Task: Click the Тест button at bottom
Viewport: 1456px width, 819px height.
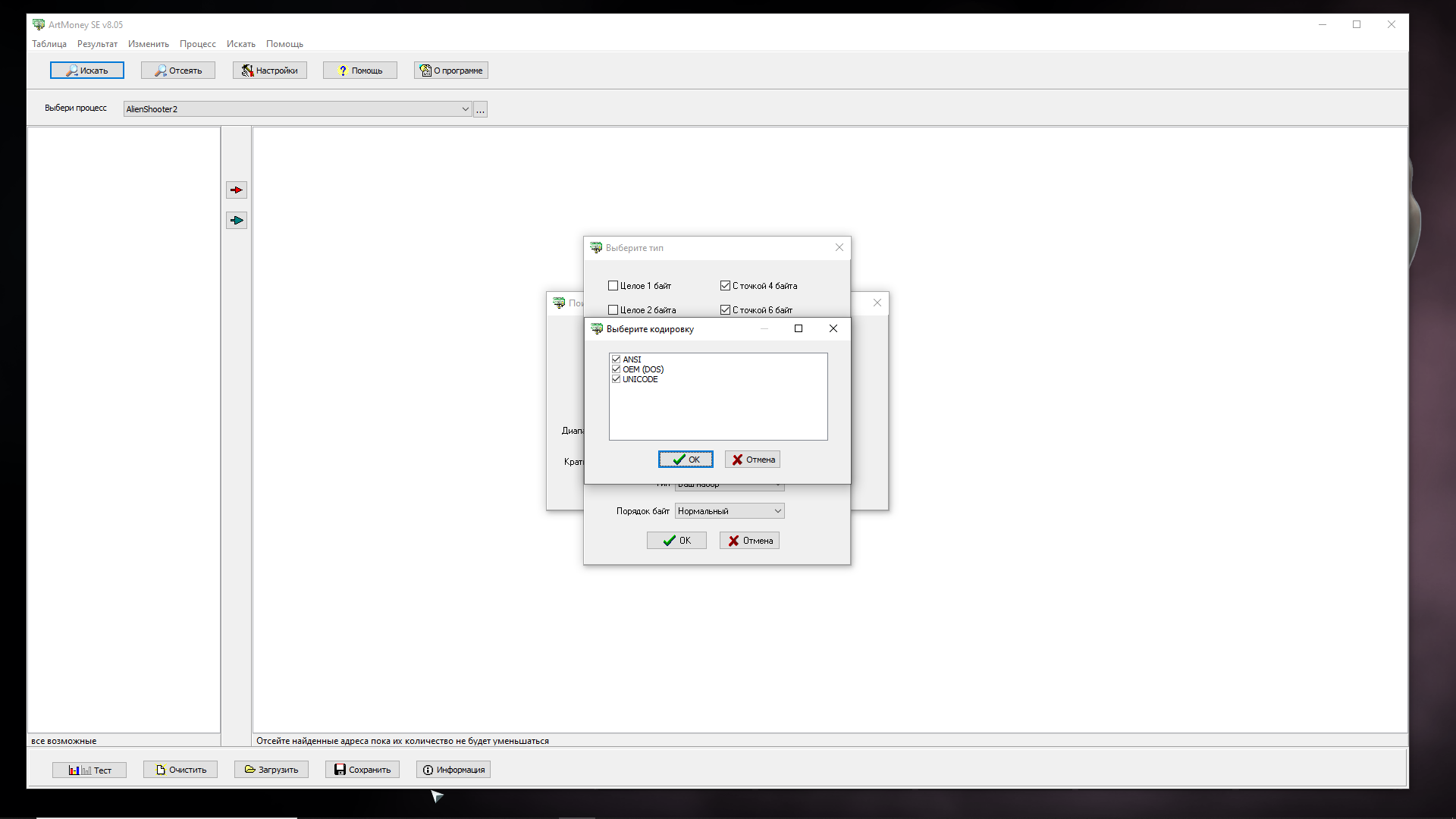Action: point(89,770)
